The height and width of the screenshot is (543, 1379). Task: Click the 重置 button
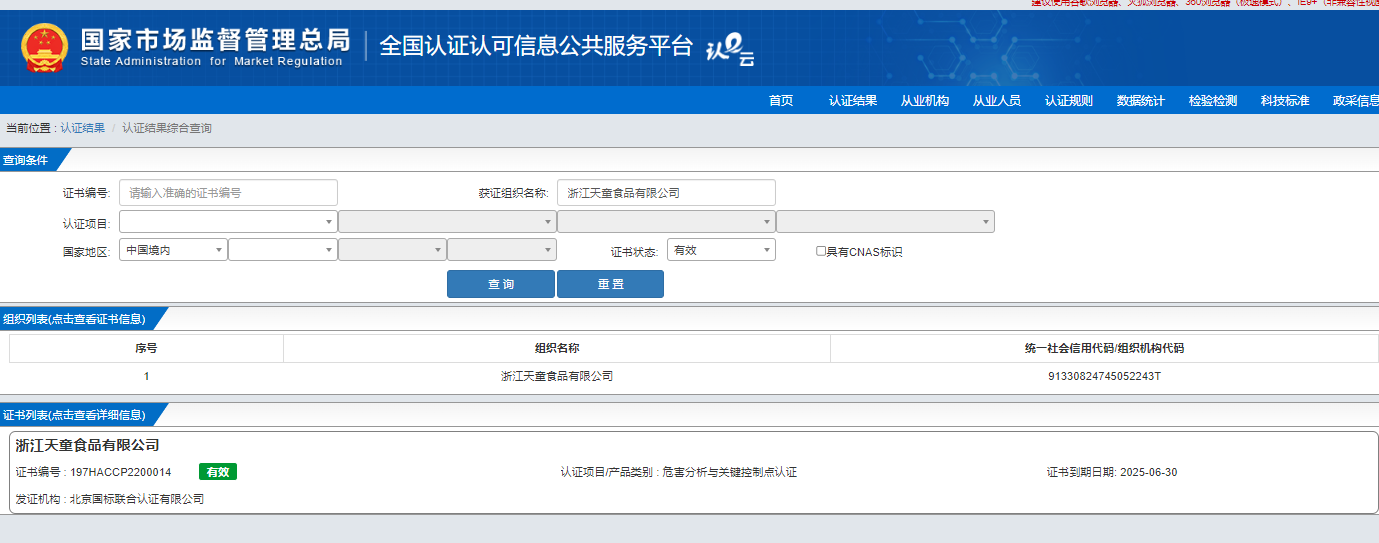pyautogui.click(x=610, y=284)
